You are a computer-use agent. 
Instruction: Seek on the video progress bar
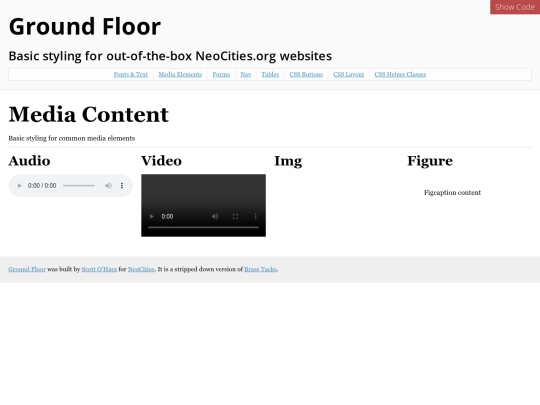[x=203, y=227]
